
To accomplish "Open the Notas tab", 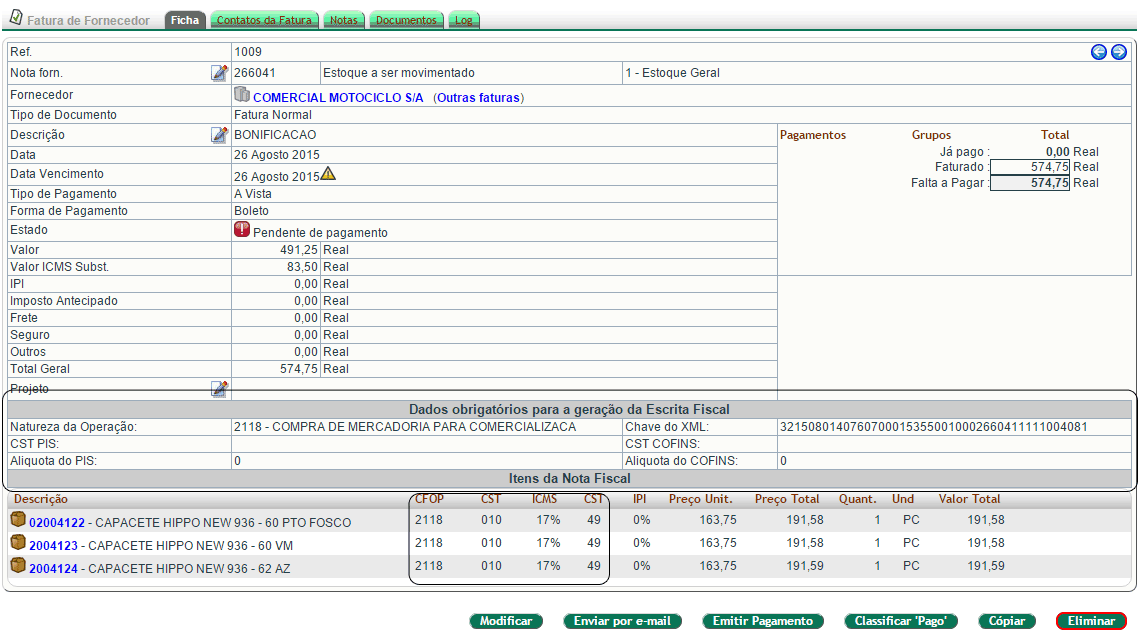I will coord(343,20).
